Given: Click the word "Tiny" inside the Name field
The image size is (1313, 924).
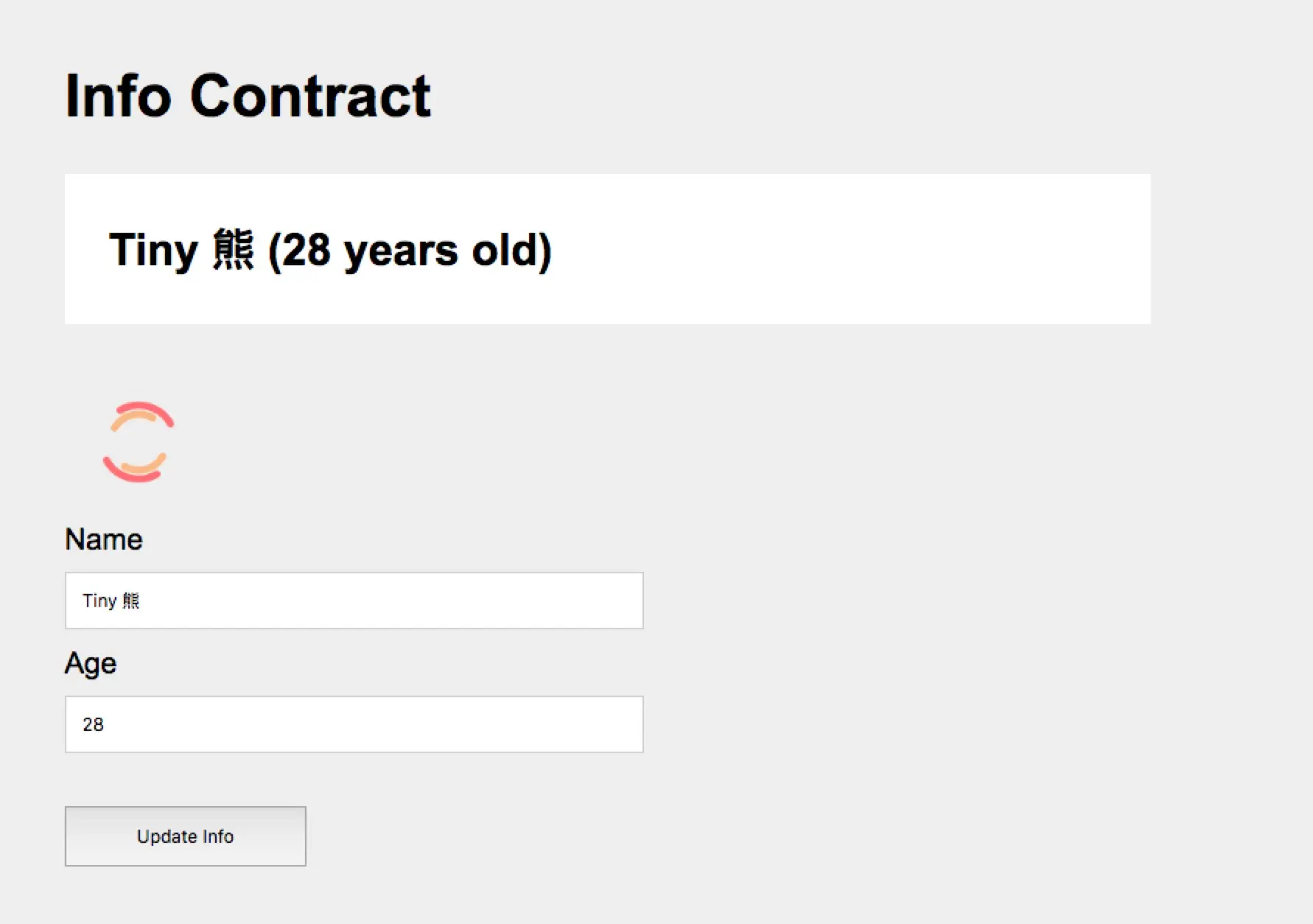Looking at the screenshot, I should (x=99, y=601).
